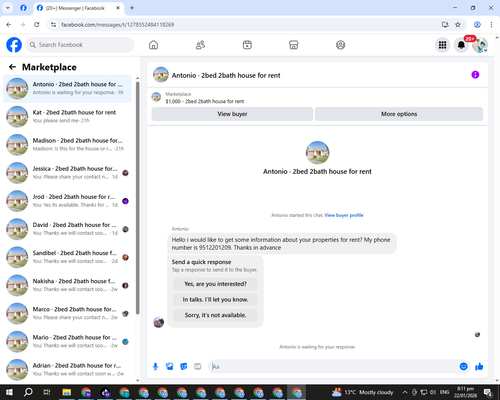The height and width of the screenshot is (400, 500).
Task: Open the taskbar clock and date
Action: coord(465,392)
